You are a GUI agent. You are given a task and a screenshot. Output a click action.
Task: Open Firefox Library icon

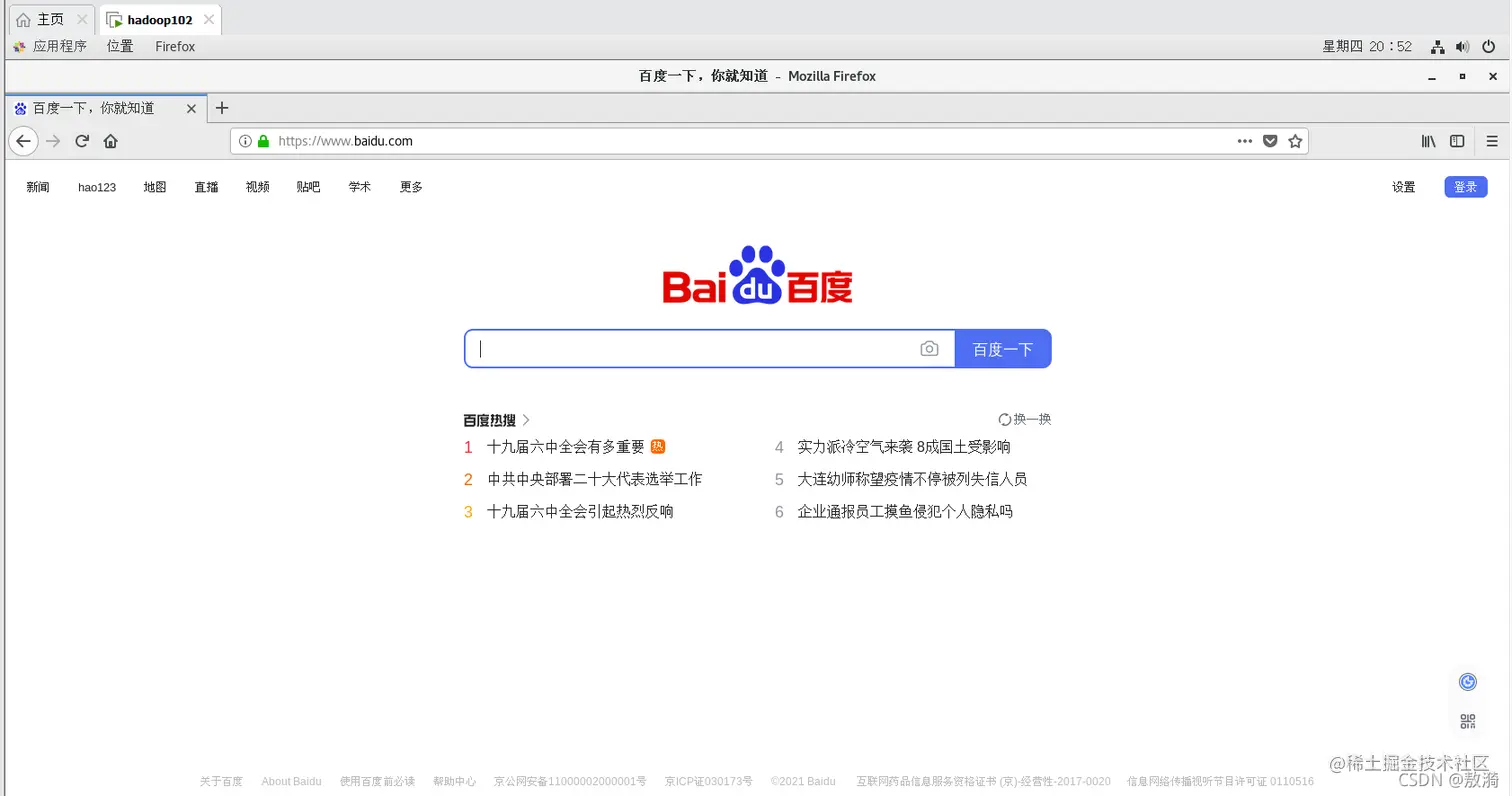(x=1429, y=141)
